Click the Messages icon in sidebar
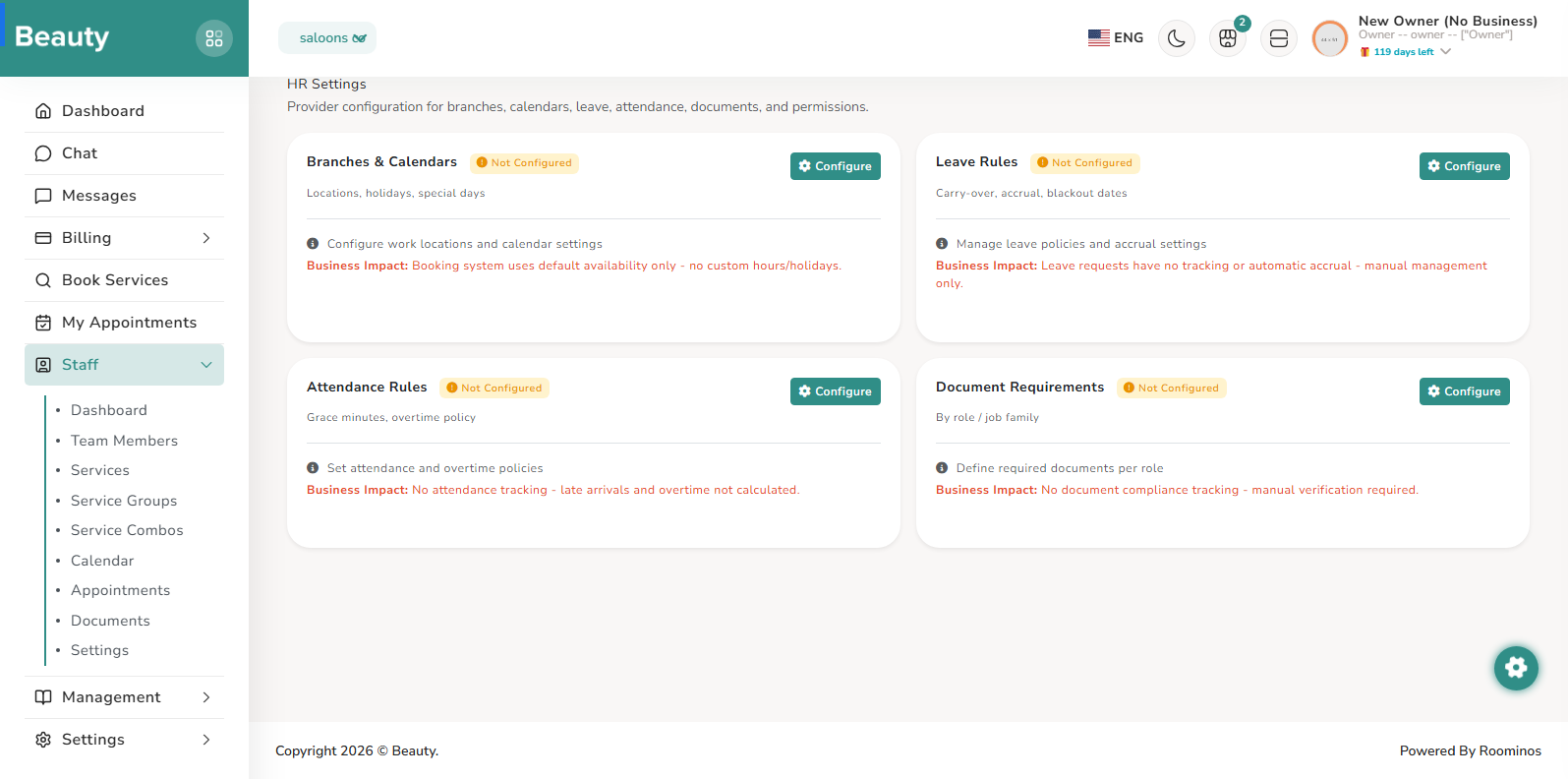 pos(43,196)
